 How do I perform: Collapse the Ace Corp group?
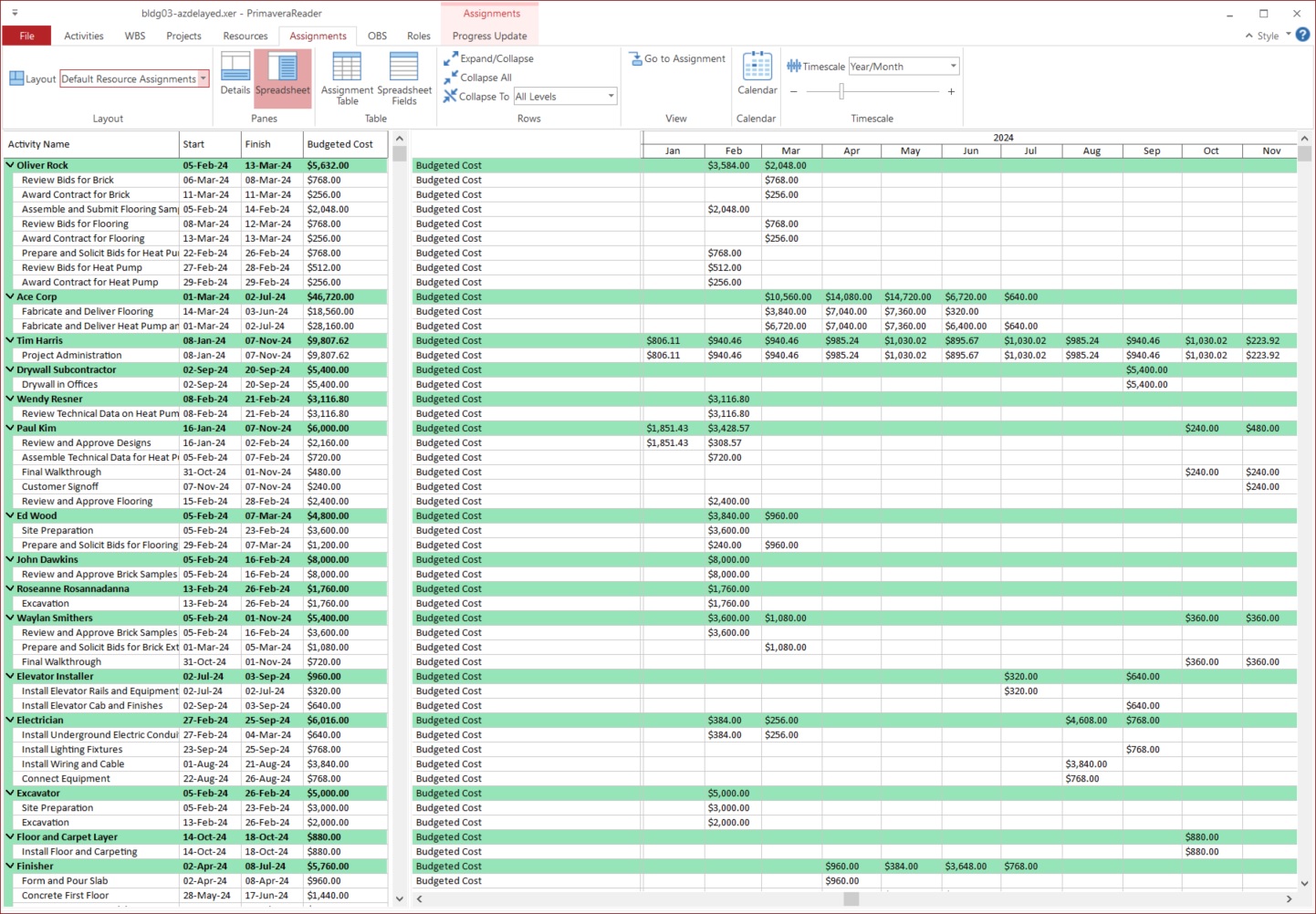10,296
